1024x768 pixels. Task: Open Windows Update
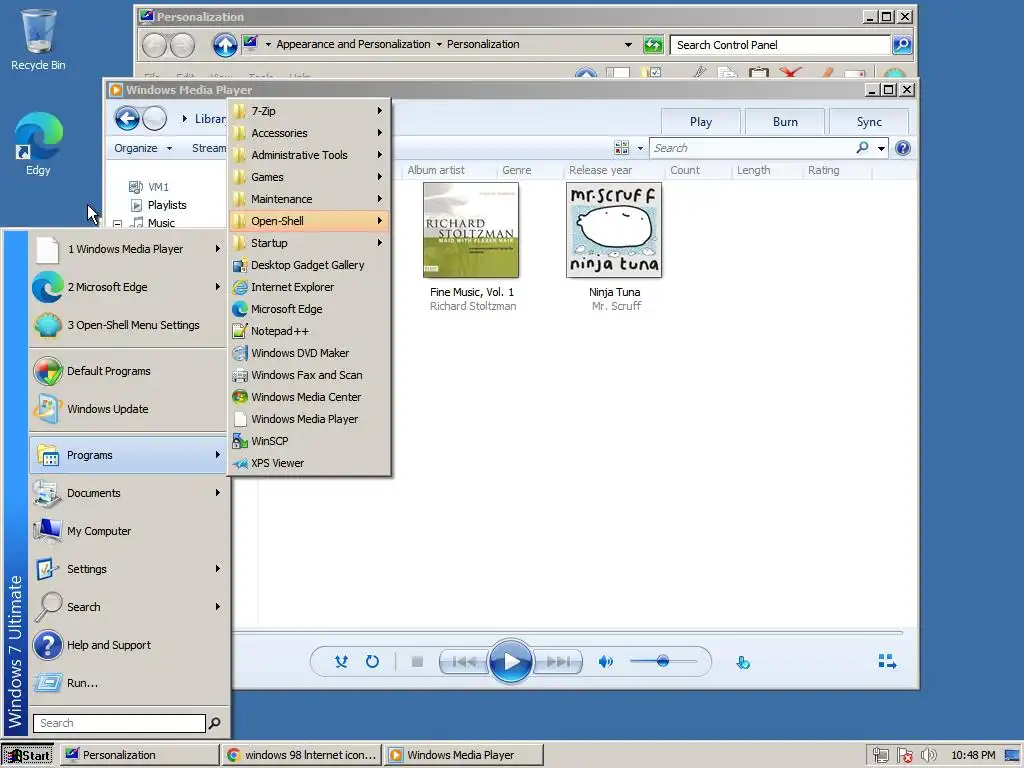[128, 409]
